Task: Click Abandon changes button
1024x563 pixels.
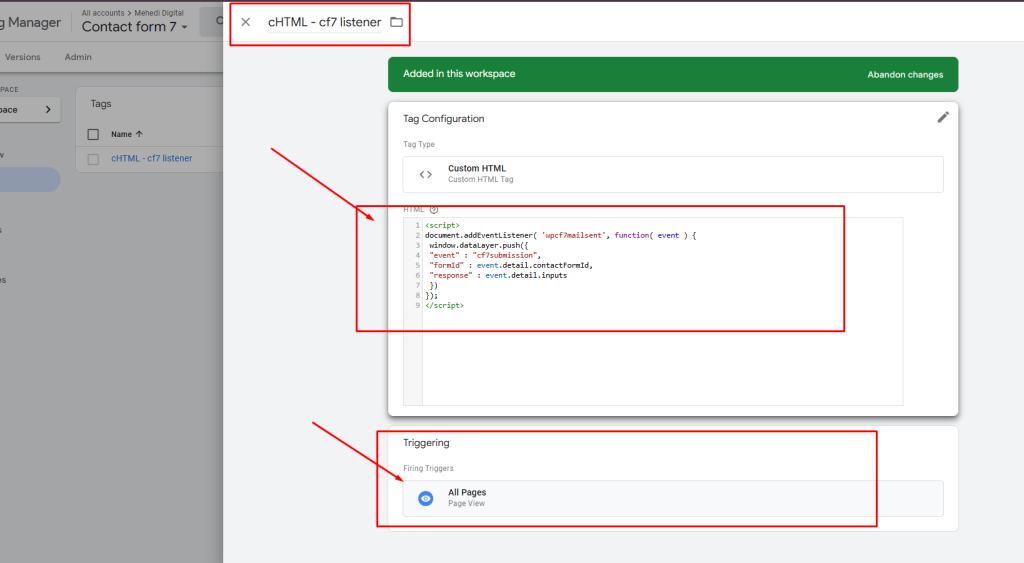Action: (905, 74)
